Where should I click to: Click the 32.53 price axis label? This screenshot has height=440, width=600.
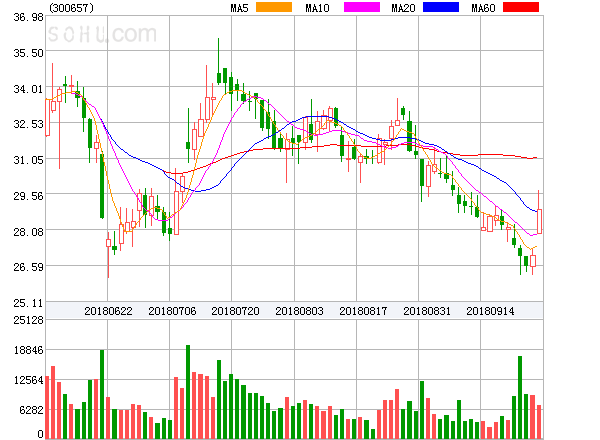tap(28, 124)
